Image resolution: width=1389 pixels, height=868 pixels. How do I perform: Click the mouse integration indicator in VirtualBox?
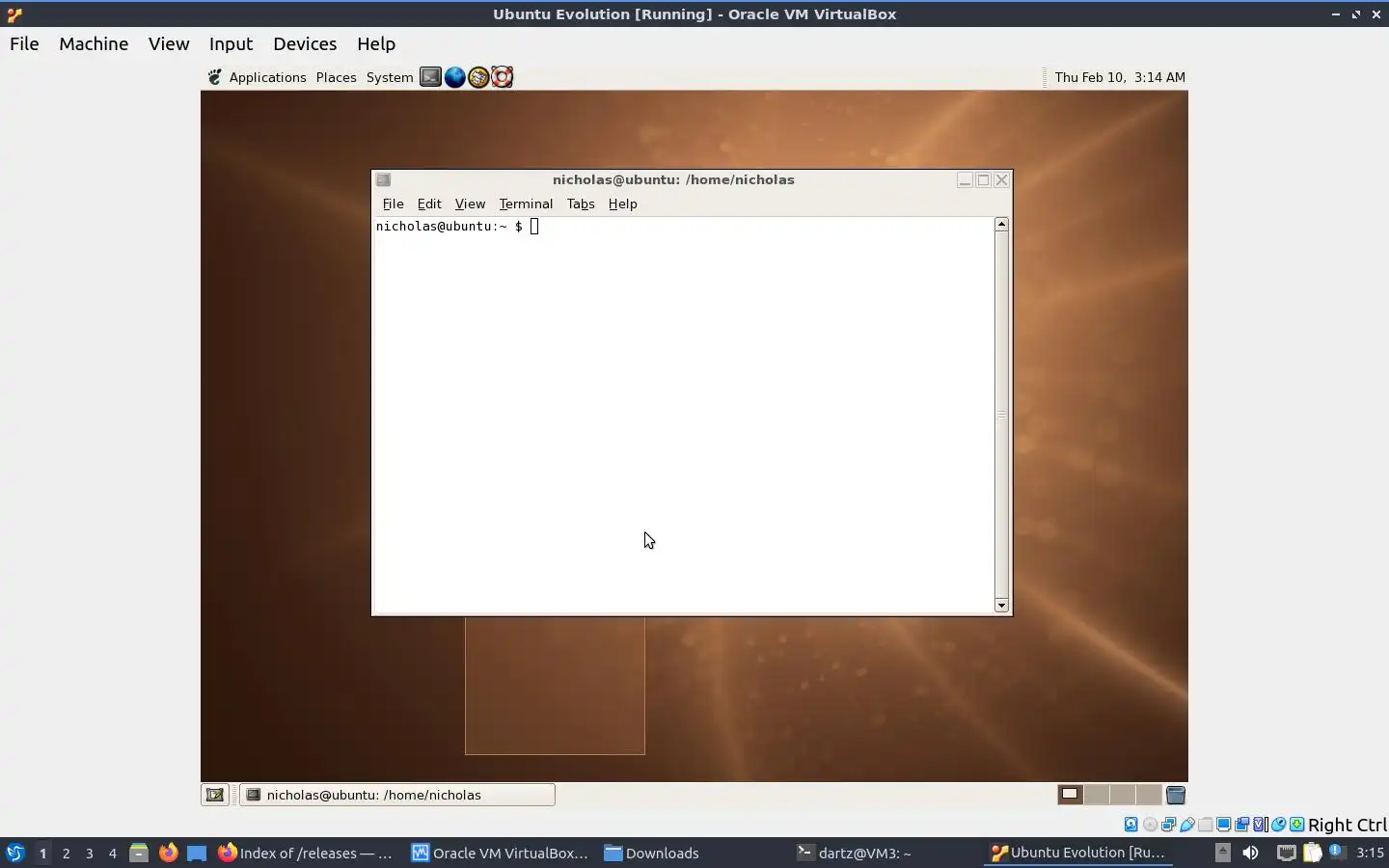click(x=1278, y=825)
